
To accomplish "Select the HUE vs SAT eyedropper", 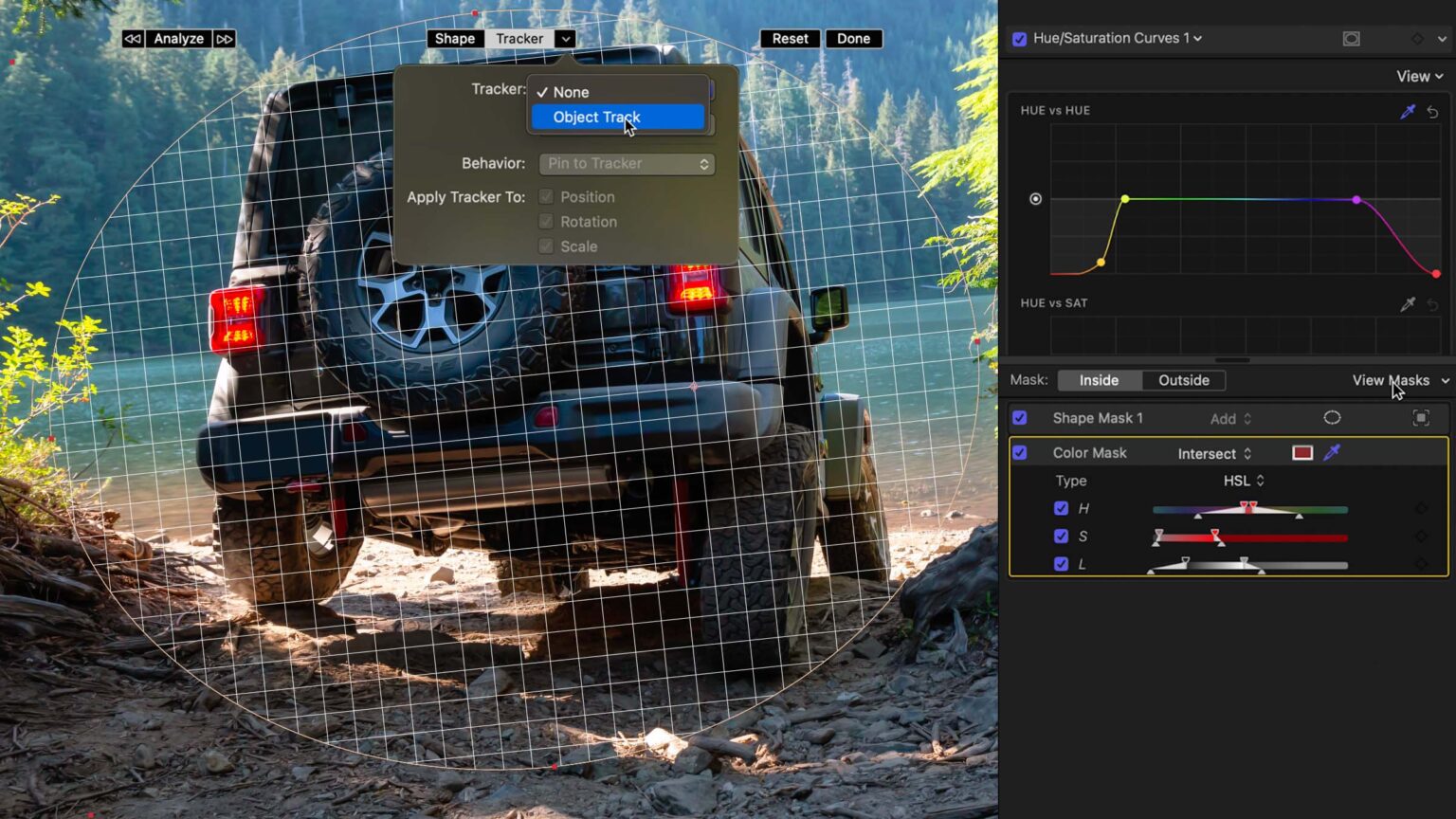I will coord(1409,303).
